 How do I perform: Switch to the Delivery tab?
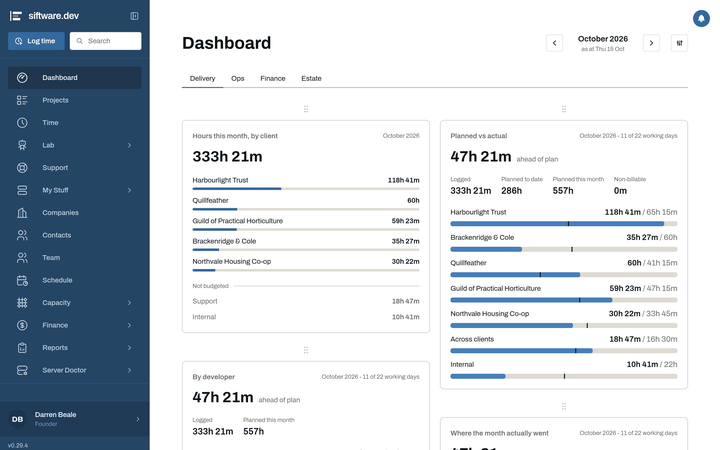click(202, 79)
